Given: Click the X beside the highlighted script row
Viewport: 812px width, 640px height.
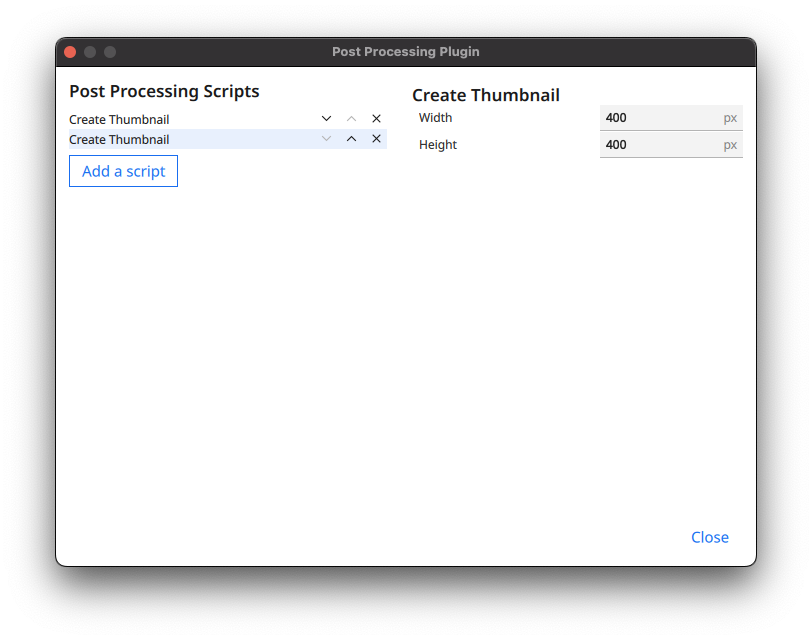Looking at the screenshot, I should pos(376,139).
